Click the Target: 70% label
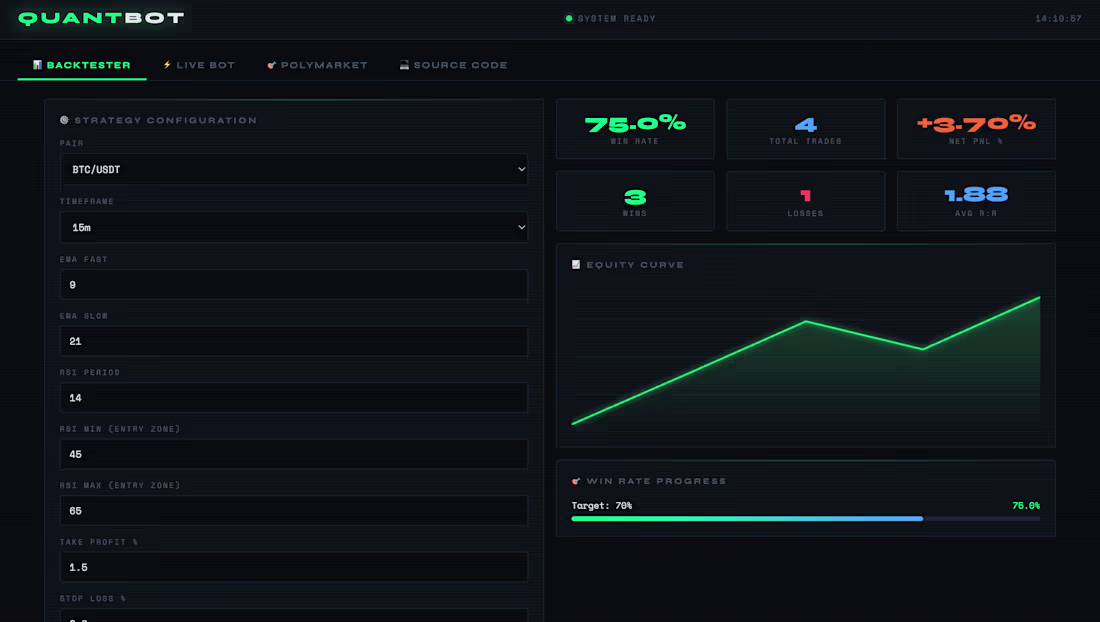1100x622 pixels. click(x=602, y=506)
